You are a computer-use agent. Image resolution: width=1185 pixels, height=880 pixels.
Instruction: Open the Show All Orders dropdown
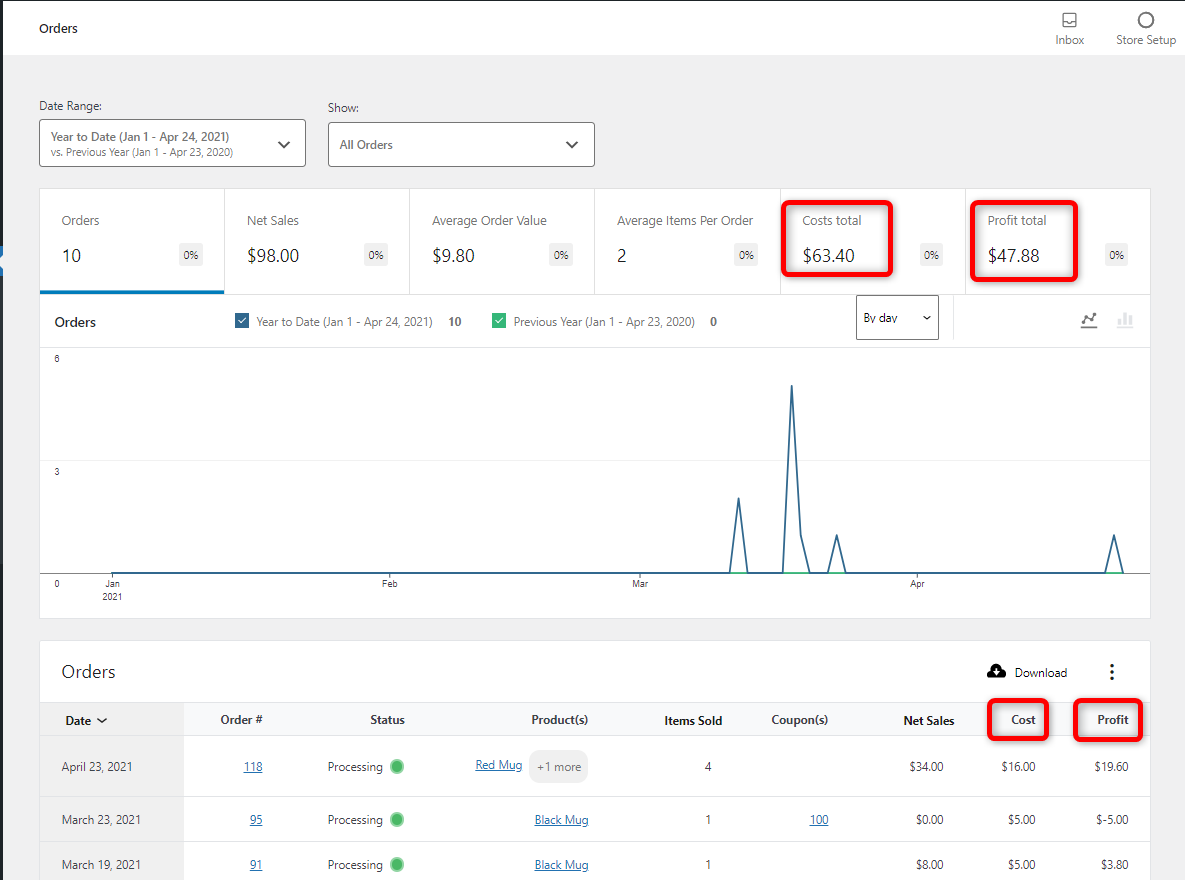[461, 144]
